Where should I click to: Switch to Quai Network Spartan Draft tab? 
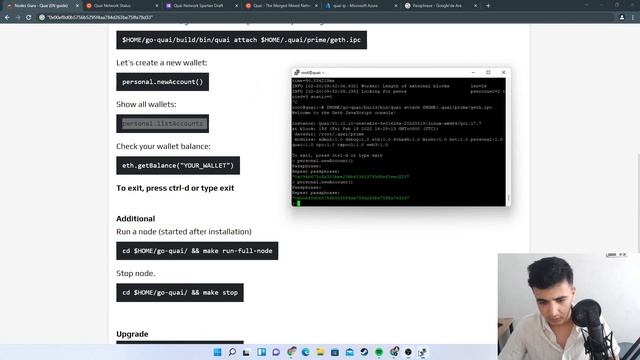pyautogui.click(x=201, y=6)
